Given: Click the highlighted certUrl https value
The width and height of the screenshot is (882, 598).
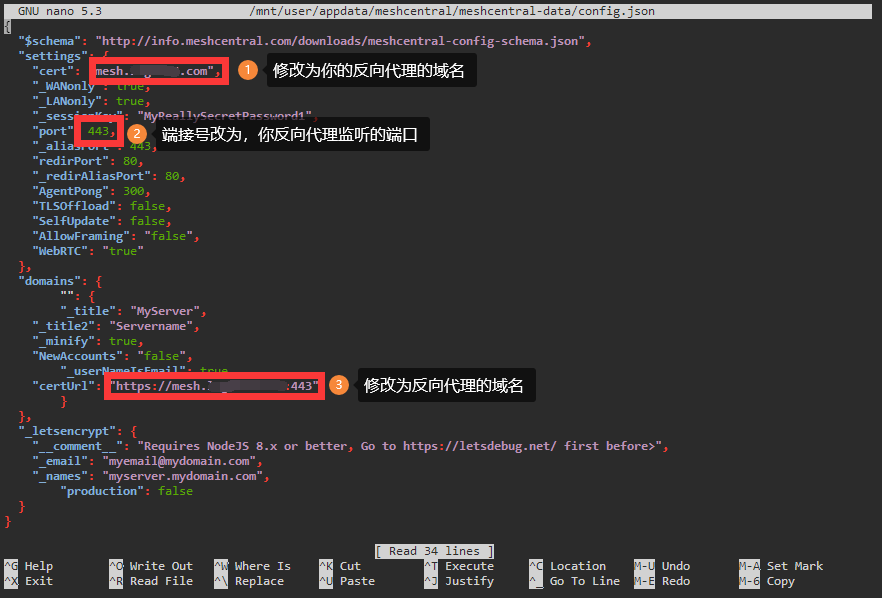Looking at the screenshot, I should point(215,386).
